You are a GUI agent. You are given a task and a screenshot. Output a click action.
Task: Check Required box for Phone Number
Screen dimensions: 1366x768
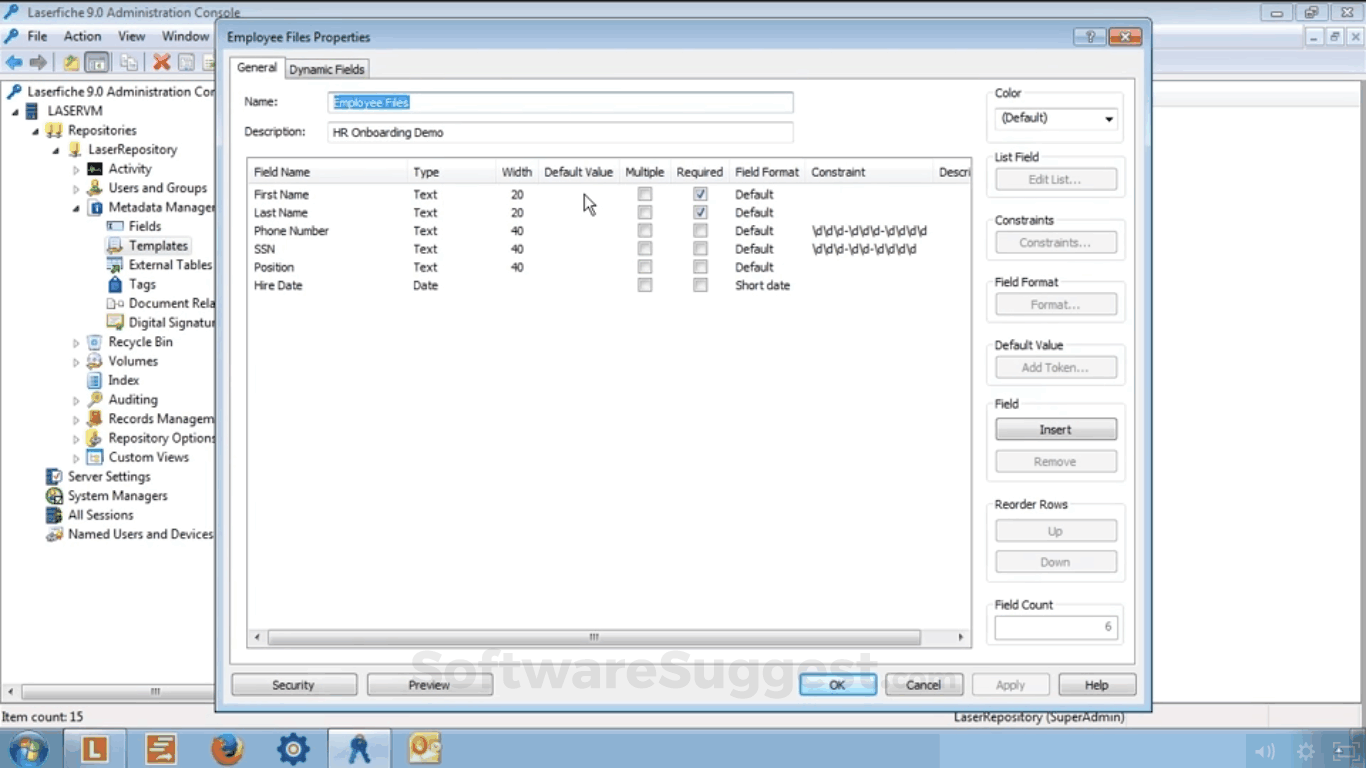coord(700,231)
